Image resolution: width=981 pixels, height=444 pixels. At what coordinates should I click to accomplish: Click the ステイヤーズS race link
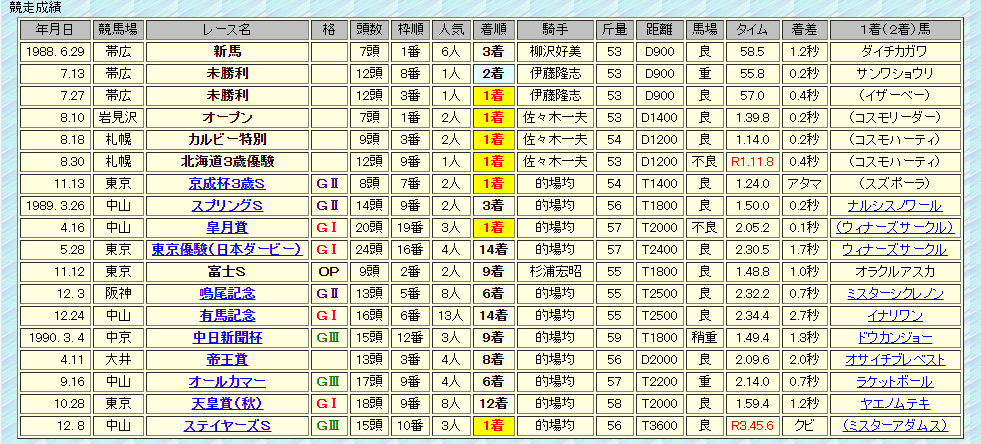pos(226,425)
